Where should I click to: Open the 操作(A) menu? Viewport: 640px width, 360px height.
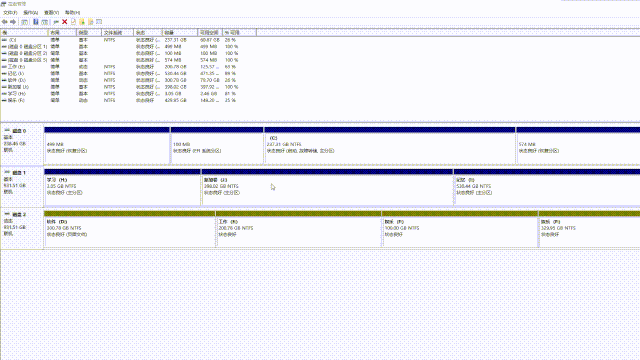click(x=31, y=13)
